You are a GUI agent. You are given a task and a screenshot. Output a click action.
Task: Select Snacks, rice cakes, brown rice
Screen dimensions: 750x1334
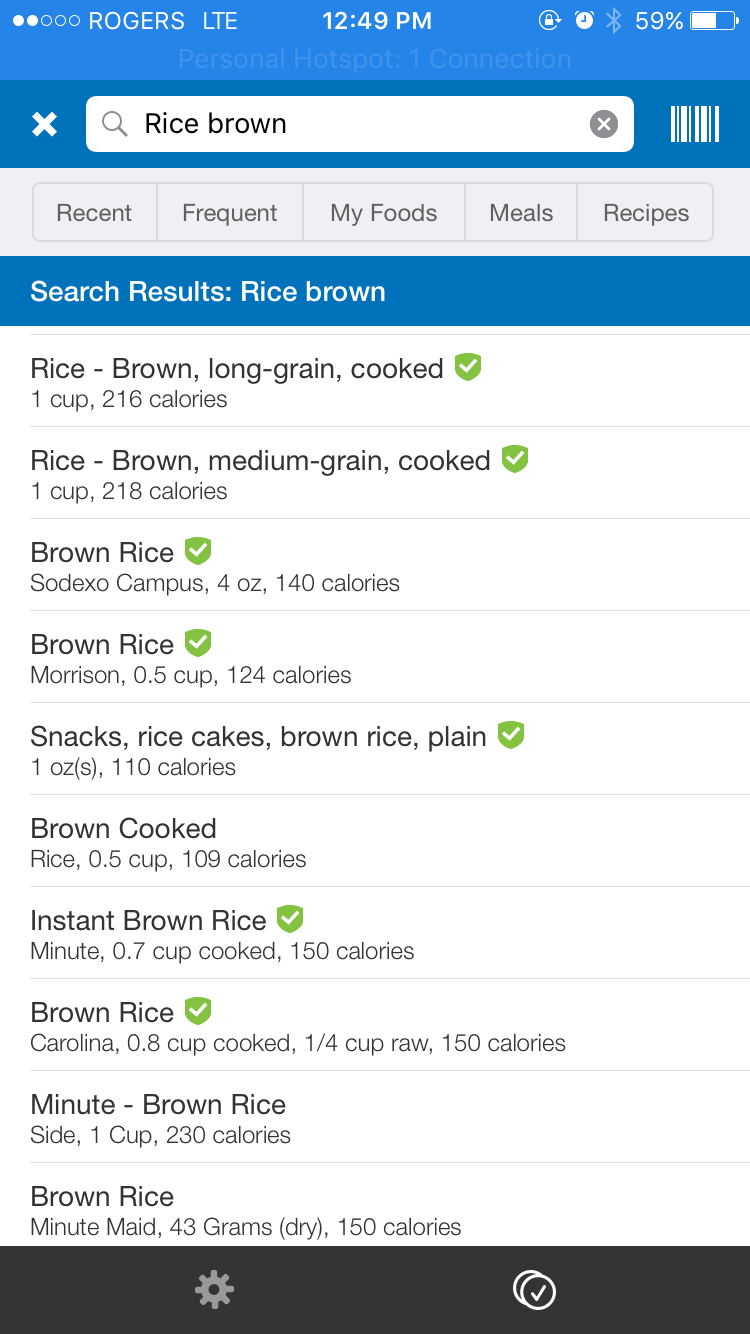tap(258, 750)
